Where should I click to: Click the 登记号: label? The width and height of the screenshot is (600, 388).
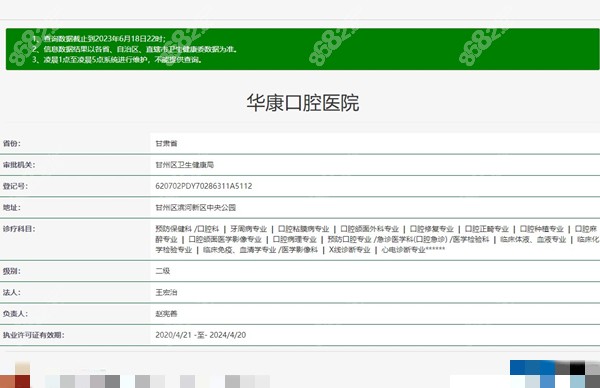pyautogui.click(x=15, y=186)
